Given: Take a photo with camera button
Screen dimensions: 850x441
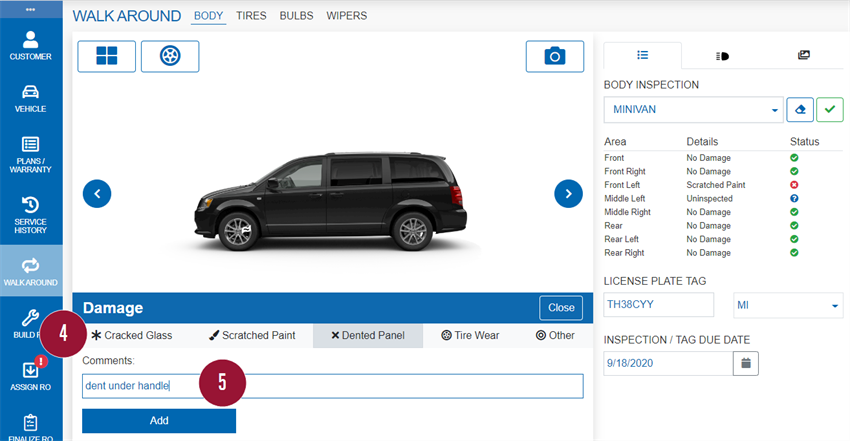Looking at the screenshot, I should click(555, 56).
